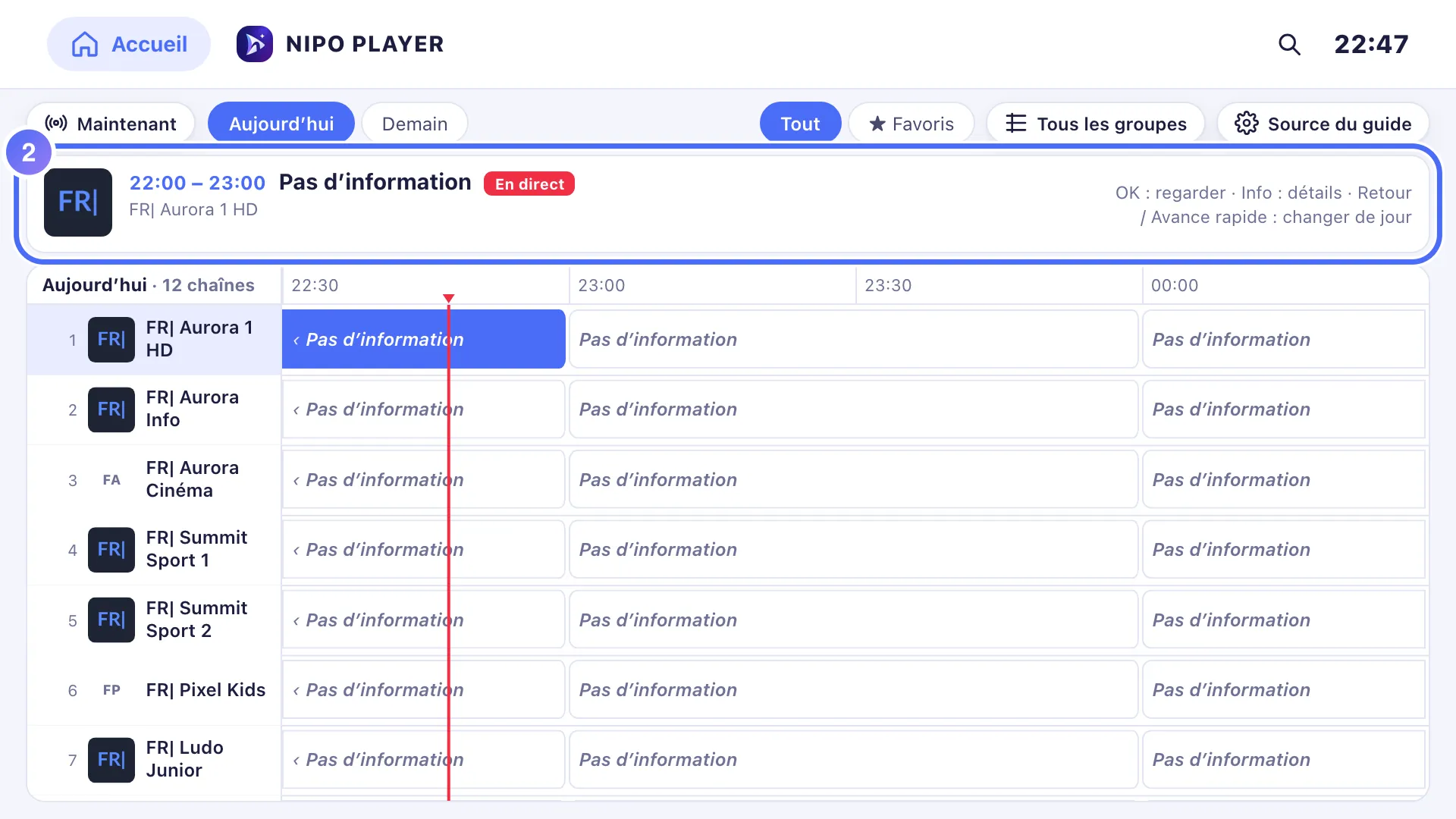Screen dimensions: 1456x819
Task: Click the 23:30 time header
Action: coord(888,286)
